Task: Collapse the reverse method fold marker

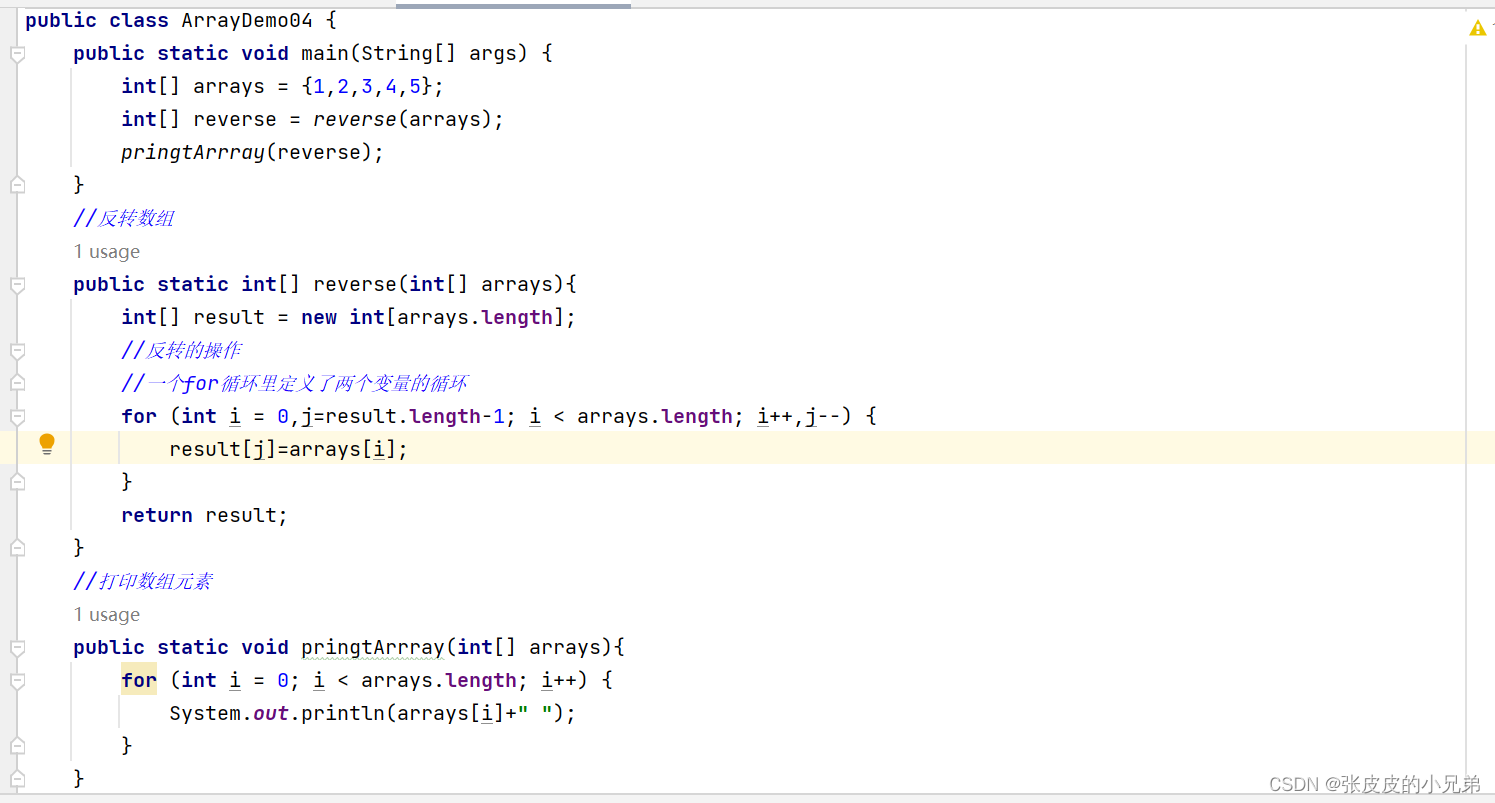Action: (x=17, y=285)
